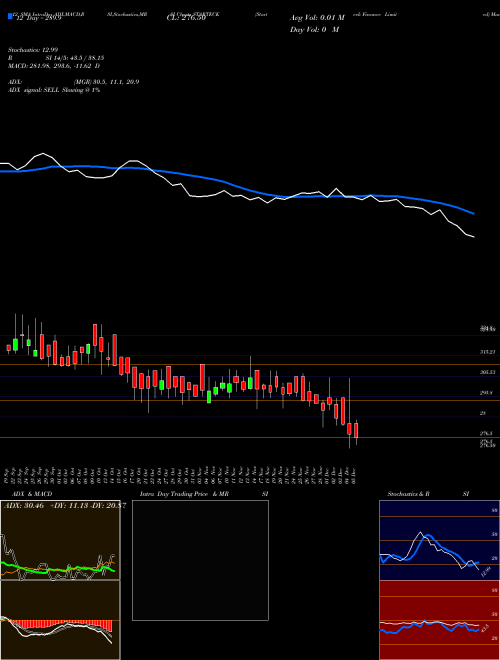Click the 'ADX signal: SELL' text
500x660 pixels.
pyautogui.click(x=34, y=90)
